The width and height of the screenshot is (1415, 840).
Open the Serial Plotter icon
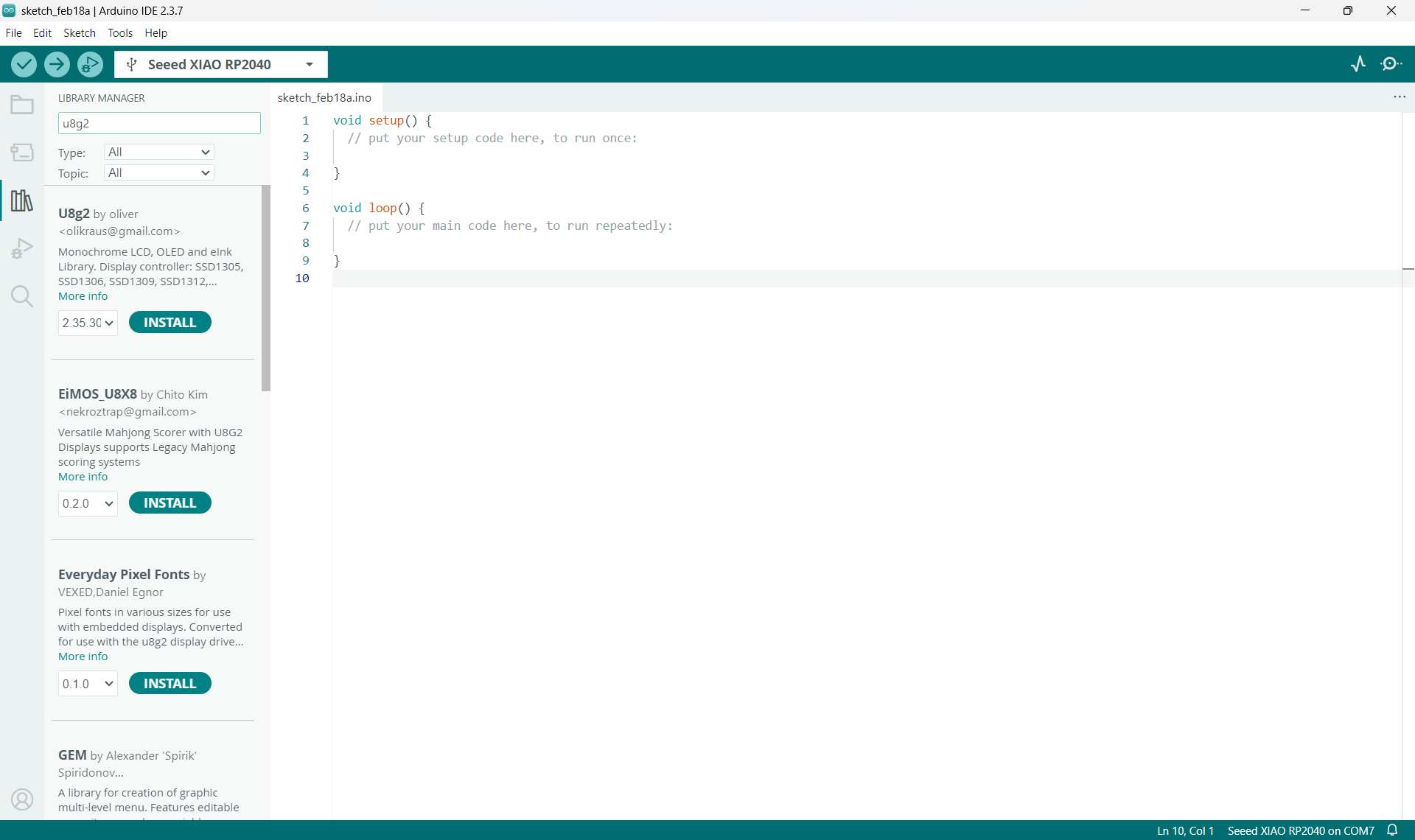click(1358, 65)
